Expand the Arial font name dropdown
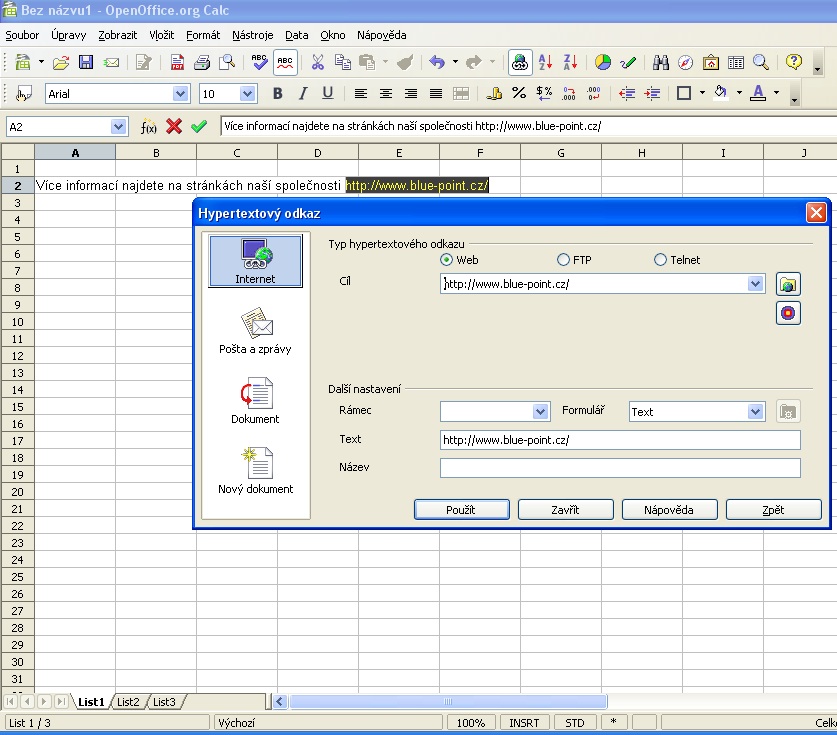 pos(180,93)
